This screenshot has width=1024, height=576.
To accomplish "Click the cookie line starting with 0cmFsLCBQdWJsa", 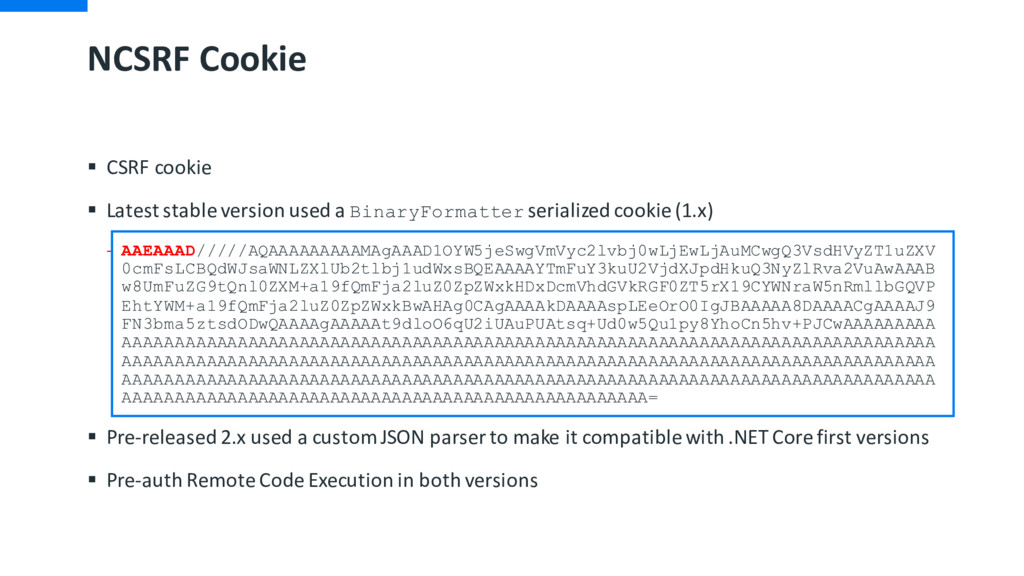I will 528,269.
